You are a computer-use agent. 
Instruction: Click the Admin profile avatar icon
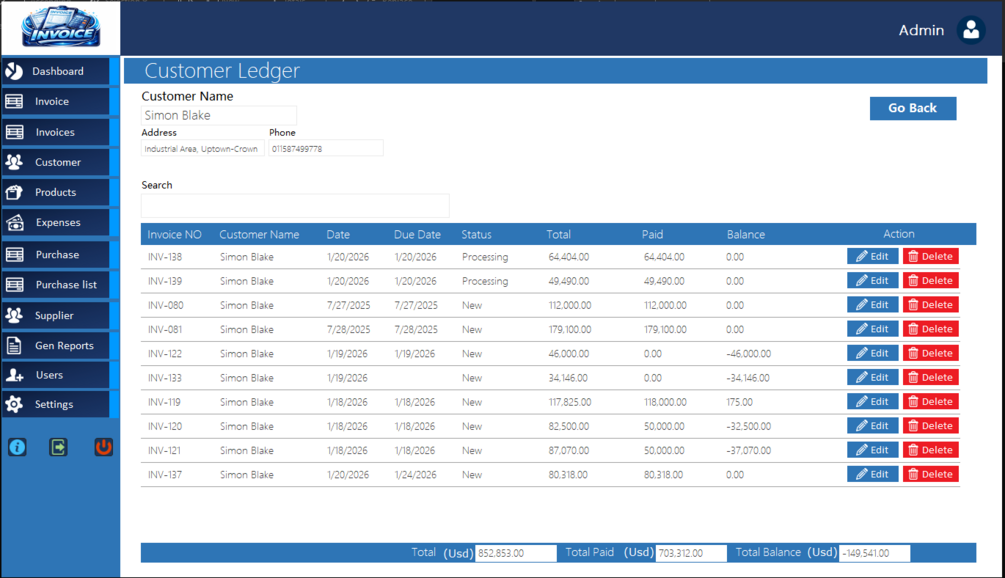point(971,30)
